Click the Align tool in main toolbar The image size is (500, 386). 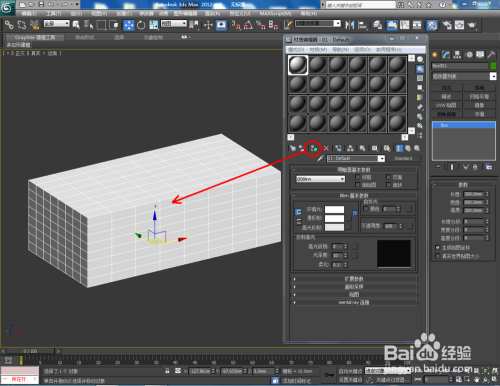tap(362, 25)
